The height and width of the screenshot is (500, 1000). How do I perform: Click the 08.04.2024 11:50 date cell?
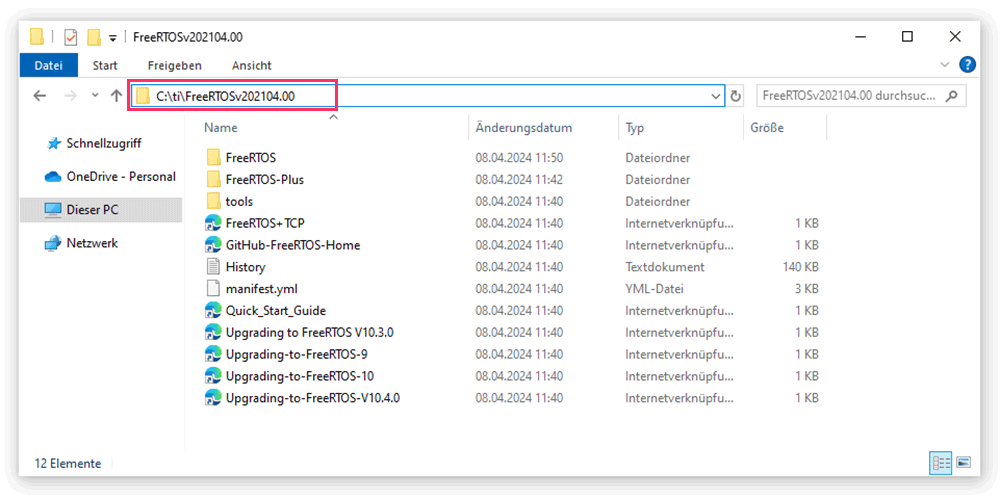pos(518,158)
